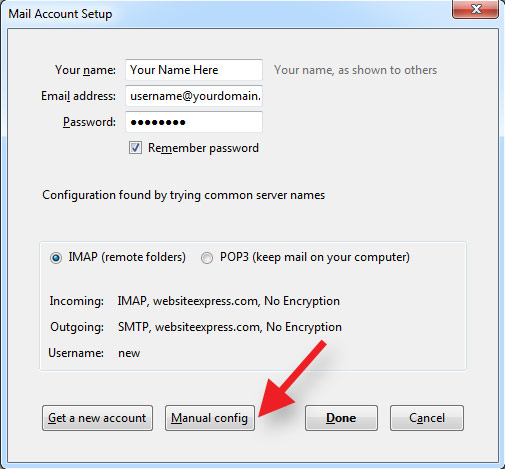Click the Email address input field
The height and width of the screenshot is (469, 505).
[194, 96]
